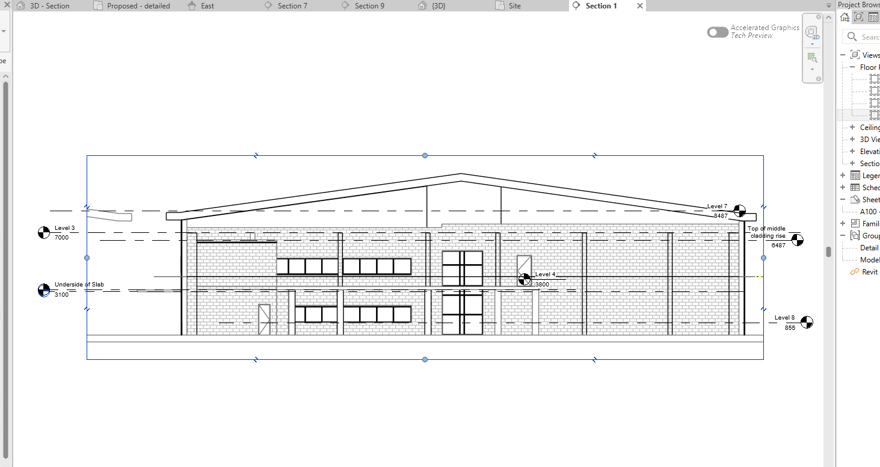The height and width of the screenshot is (467, 880).
Task: Select the Families icon in browser tree
Action: (x=855, y=223)
